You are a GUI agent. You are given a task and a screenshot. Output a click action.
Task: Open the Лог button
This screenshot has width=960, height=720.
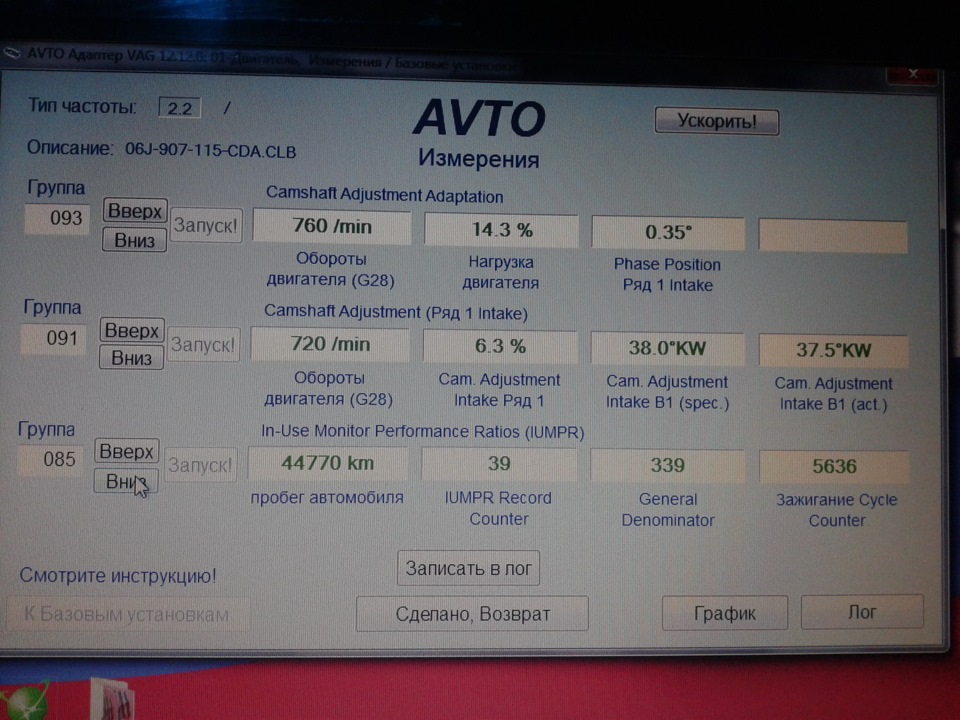[862, 612]
